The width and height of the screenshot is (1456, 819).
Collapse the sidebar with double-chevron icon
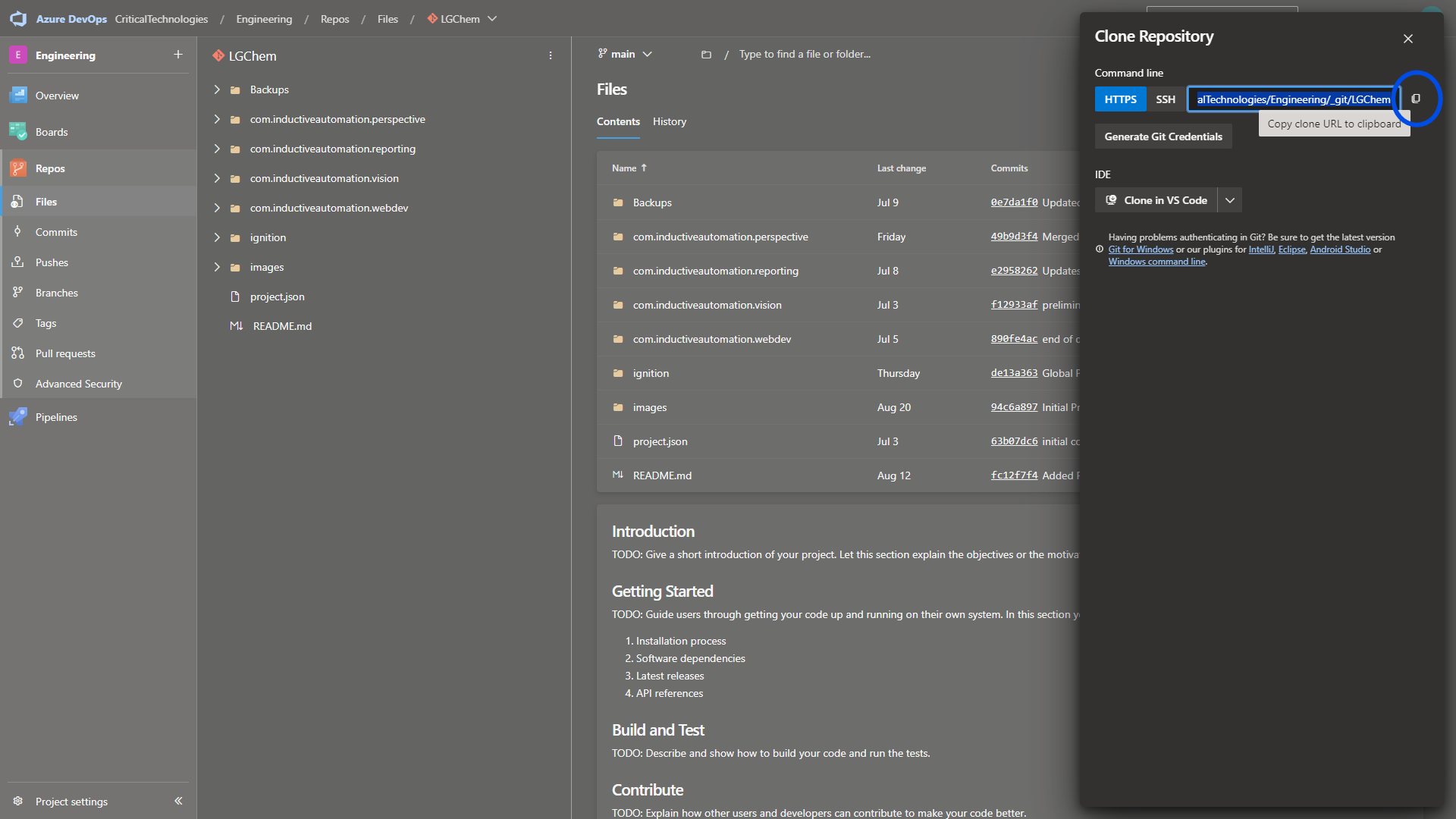[178, 801]
